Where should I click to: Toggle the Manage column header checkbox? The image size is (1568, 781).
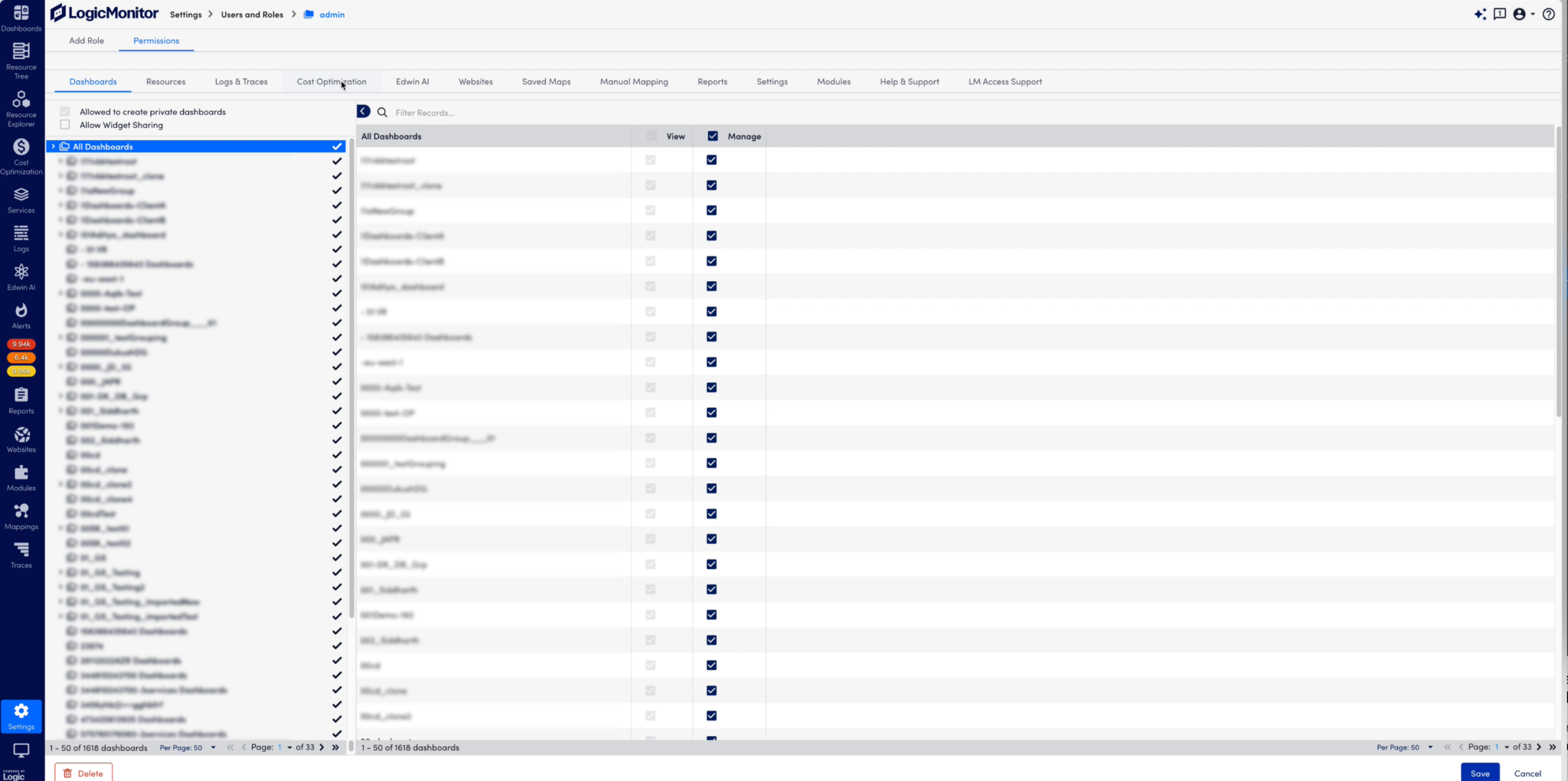[713, 136]
